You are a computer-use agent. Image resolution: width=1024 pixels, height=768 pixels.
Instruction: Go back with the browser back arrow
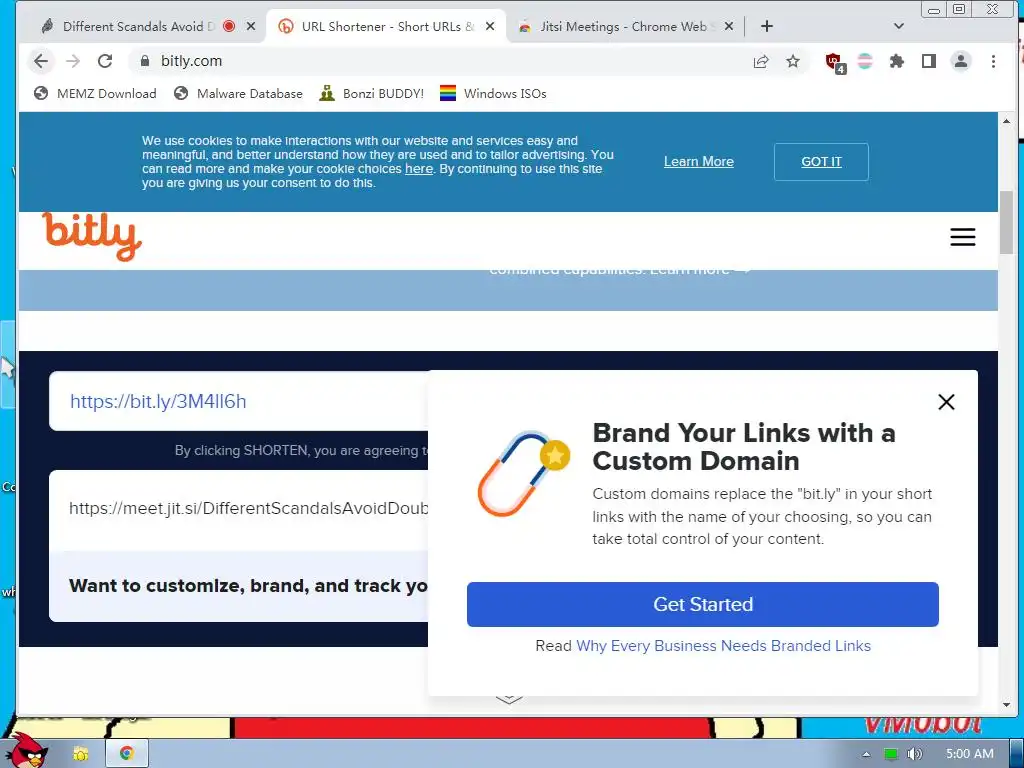pyautogui.click(x=40, y=61)
